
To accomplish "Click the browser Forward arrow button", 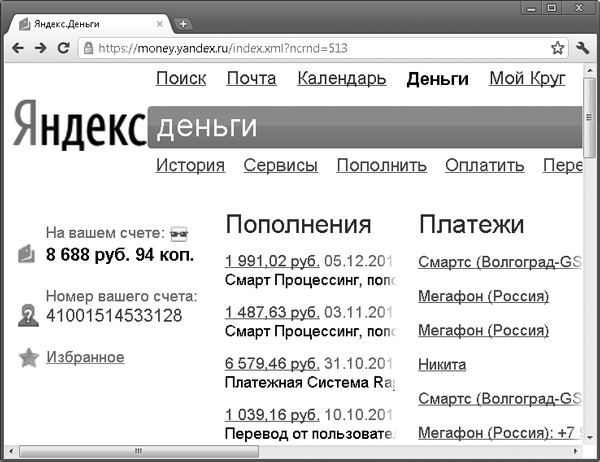I will coord(41,48).
